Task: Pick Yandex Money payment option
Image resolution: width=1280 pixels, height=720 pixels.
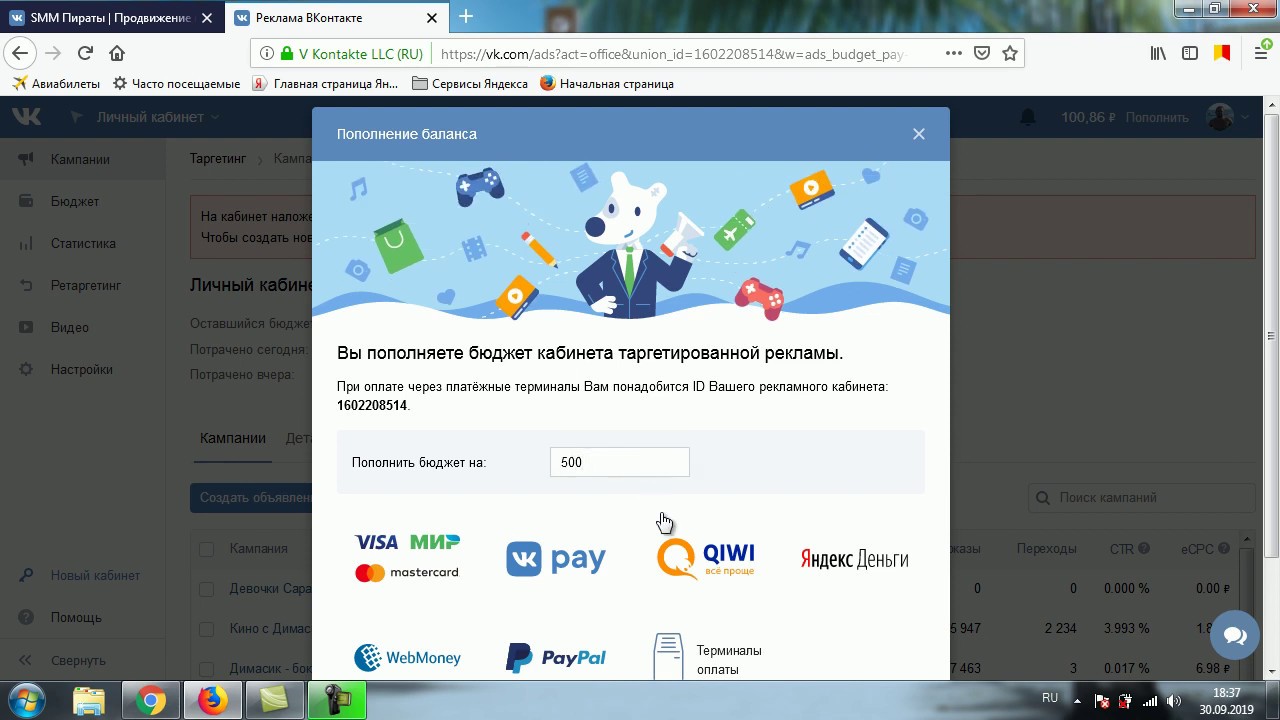Action: pos(854,559)
